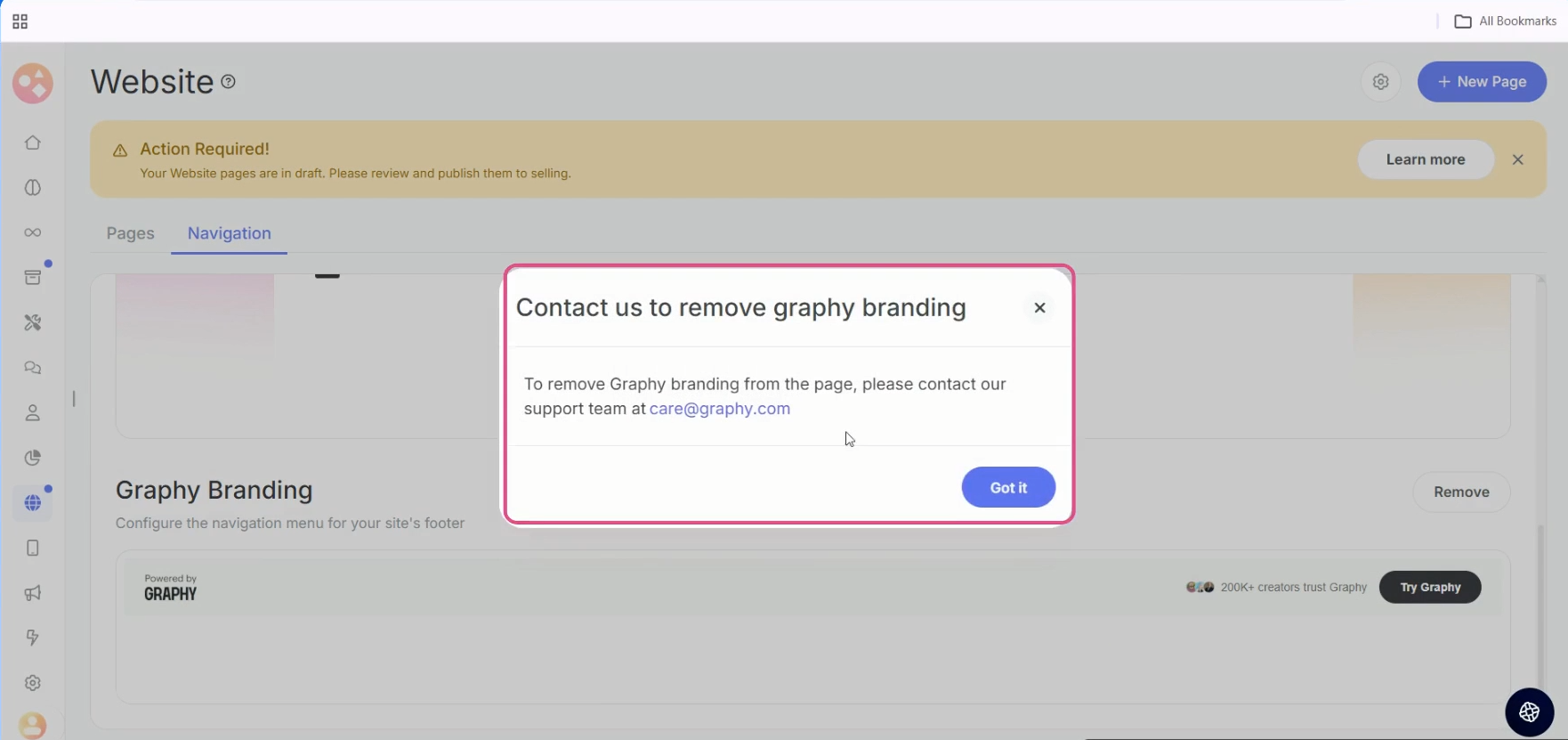Click the care@graphy.com email link
1568x740 pixels.
(719, 409)
